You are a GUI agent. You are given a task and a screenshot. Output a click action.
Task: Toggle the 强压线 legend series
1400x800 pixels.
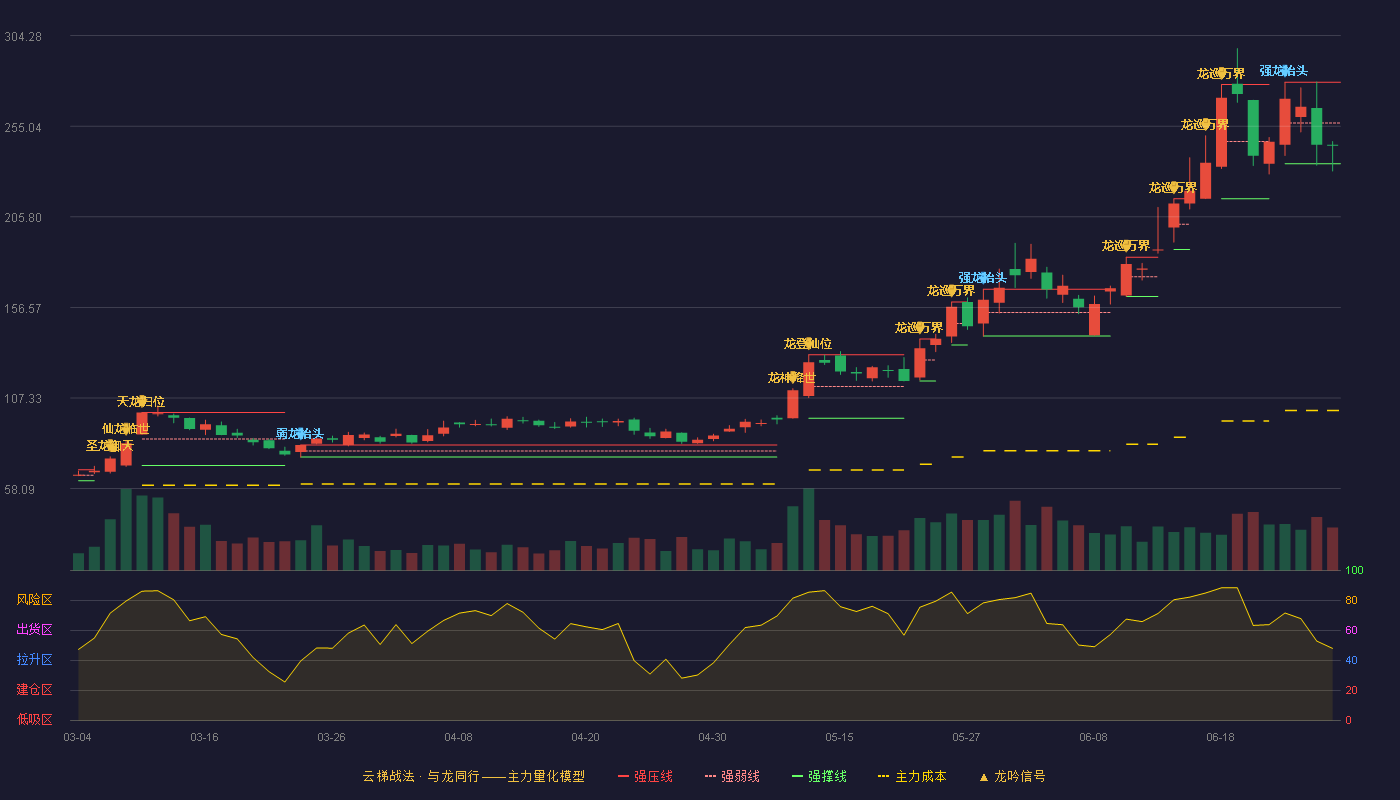(645, 776)
